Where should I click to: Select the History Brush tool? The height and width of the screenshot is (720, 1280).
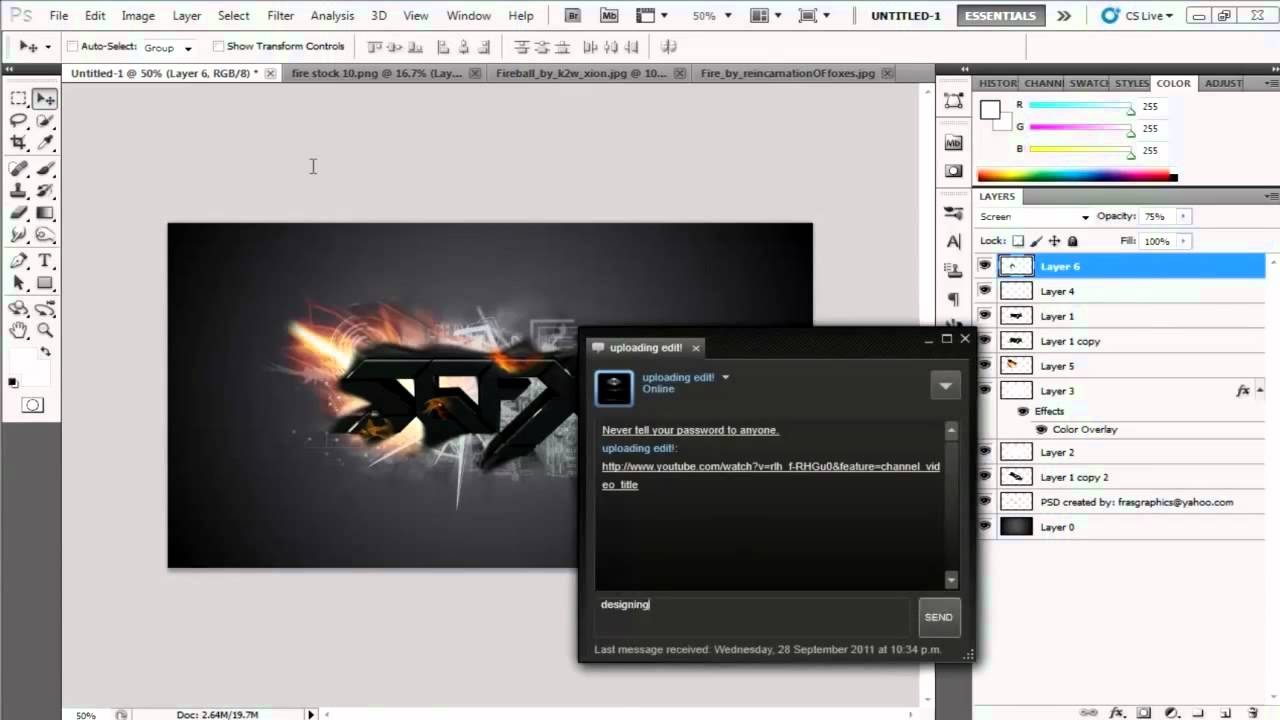pos(44,191)
